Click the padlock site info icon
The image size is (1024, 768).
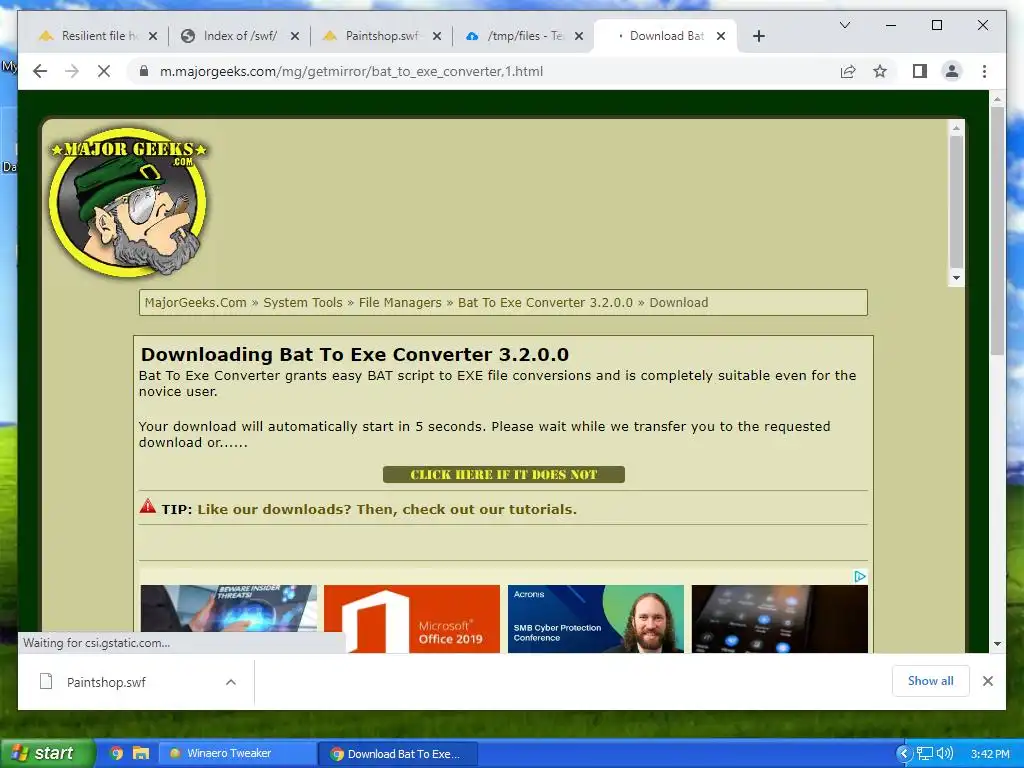click(x=144, y=71)
